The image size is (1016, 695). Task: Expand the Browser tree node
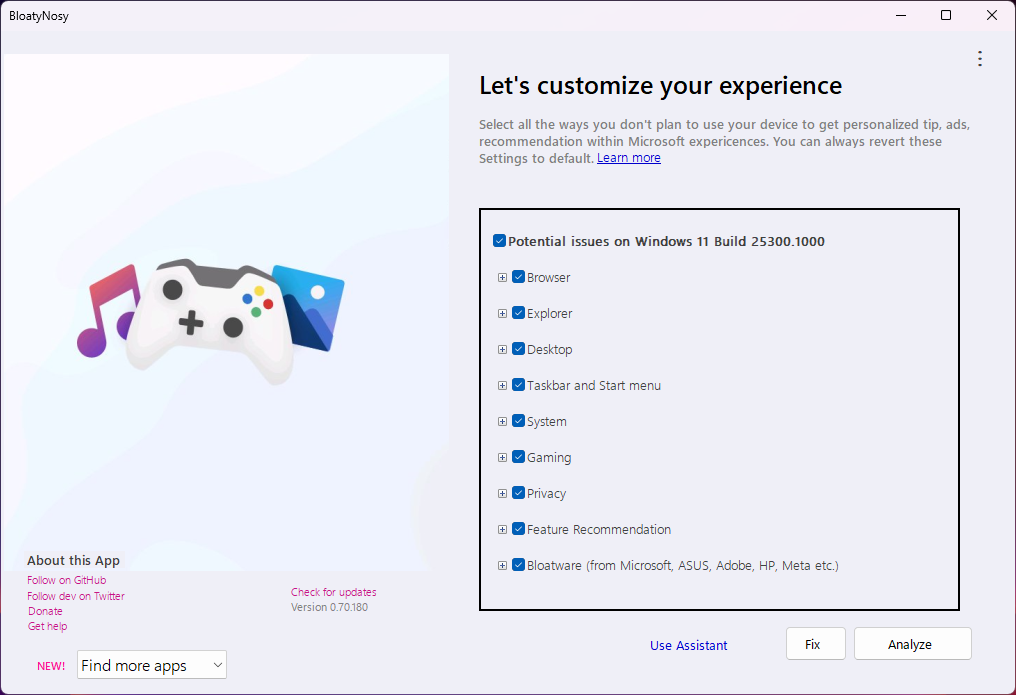pyautogui.click(x=502, y=277)
